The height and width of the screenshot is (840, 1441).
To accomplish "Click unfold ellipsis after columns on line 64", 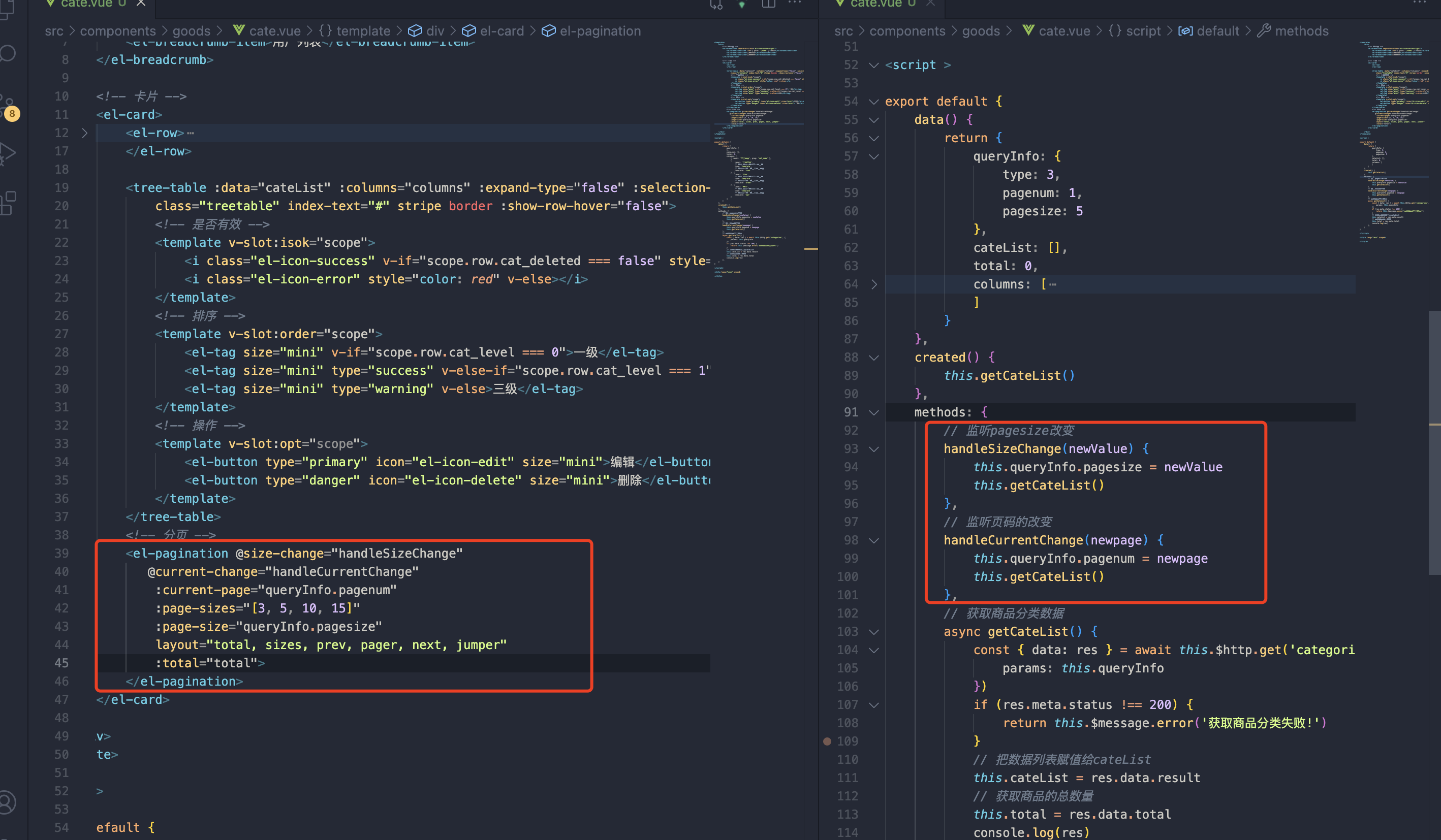I will [x=1053, y=284].
